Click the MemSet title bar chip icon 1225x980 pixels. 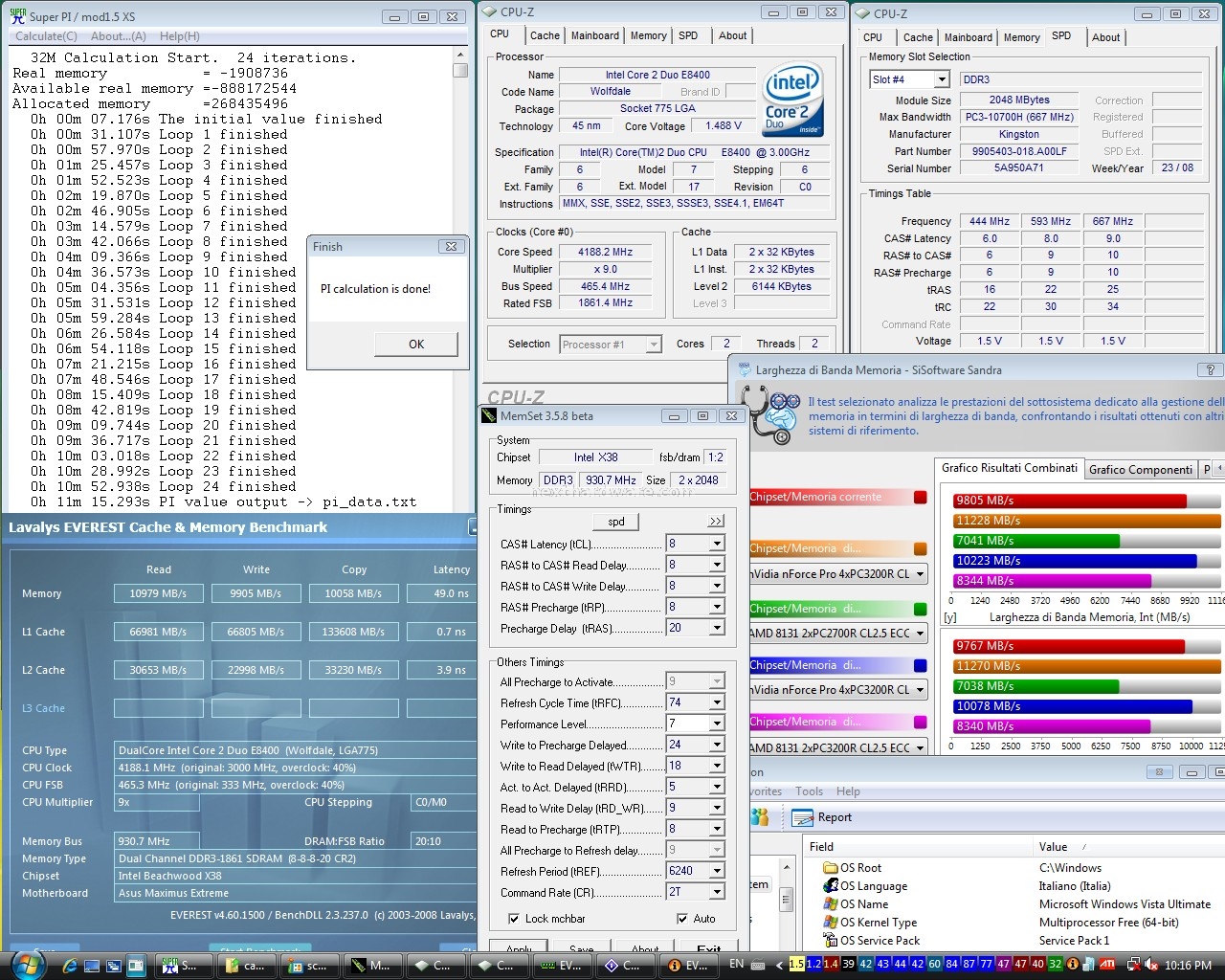489,416
